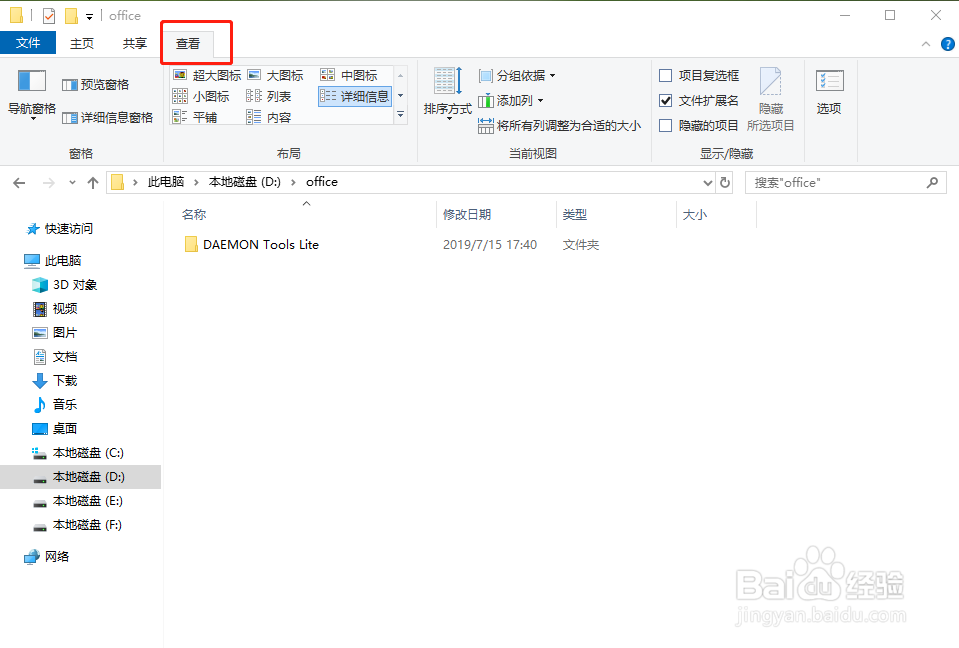The height and width of the screenshot is (648, 959).
Task: Open the 选项 folder options button
Action: 829,92
